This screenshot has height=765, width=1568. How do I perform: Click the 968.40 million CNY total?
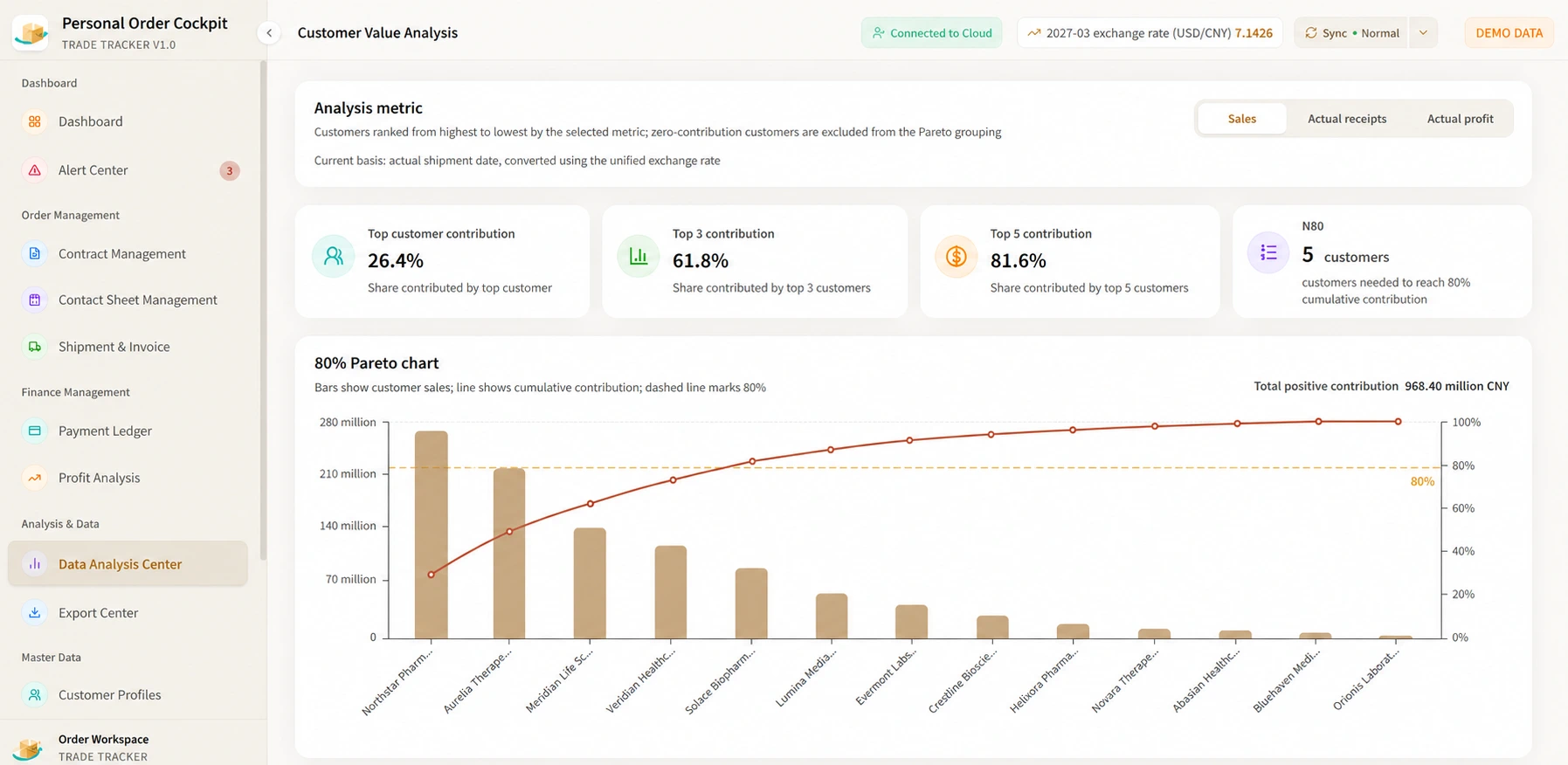[1457, 386]
